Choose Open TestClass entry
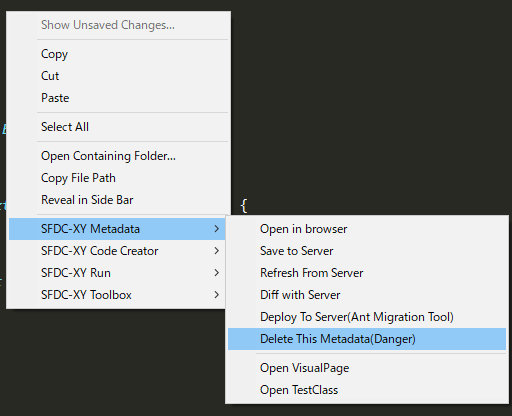 (367, 390)
